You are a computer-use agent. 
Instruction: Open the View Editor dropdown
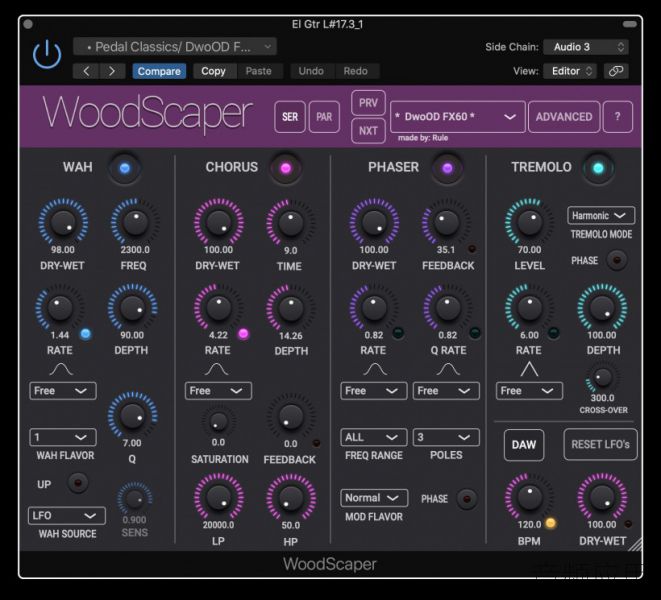569,71
